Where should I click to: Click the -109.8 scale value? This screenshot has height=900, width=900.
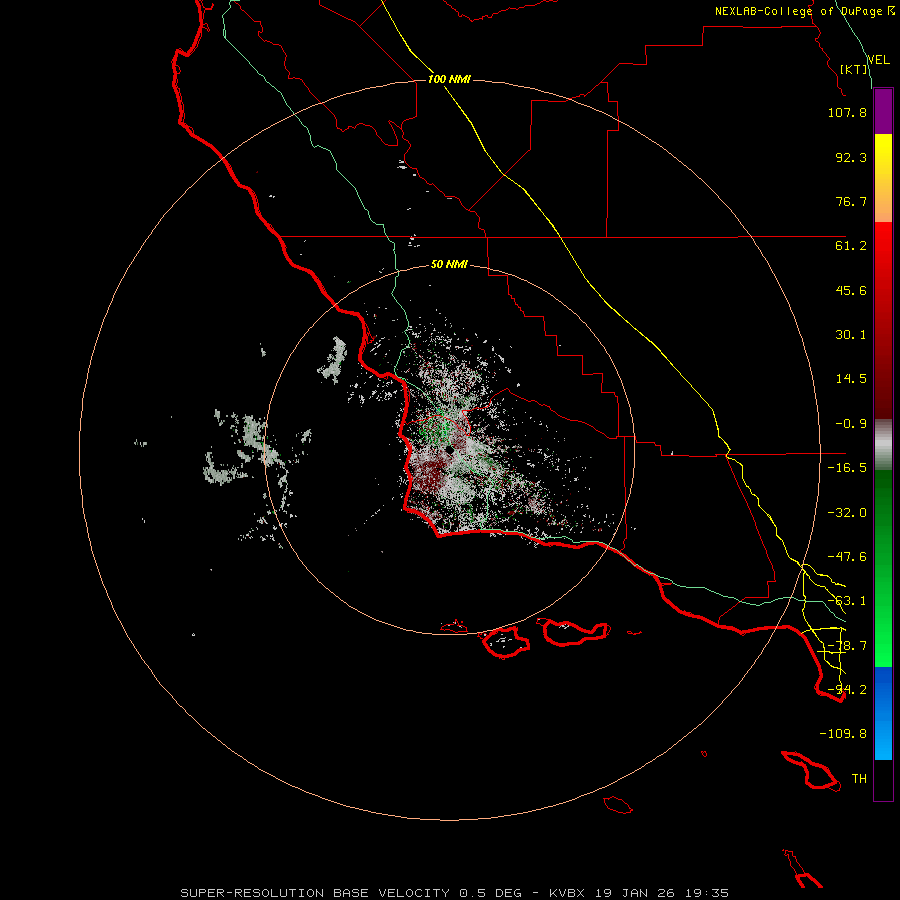coord(843,734)
